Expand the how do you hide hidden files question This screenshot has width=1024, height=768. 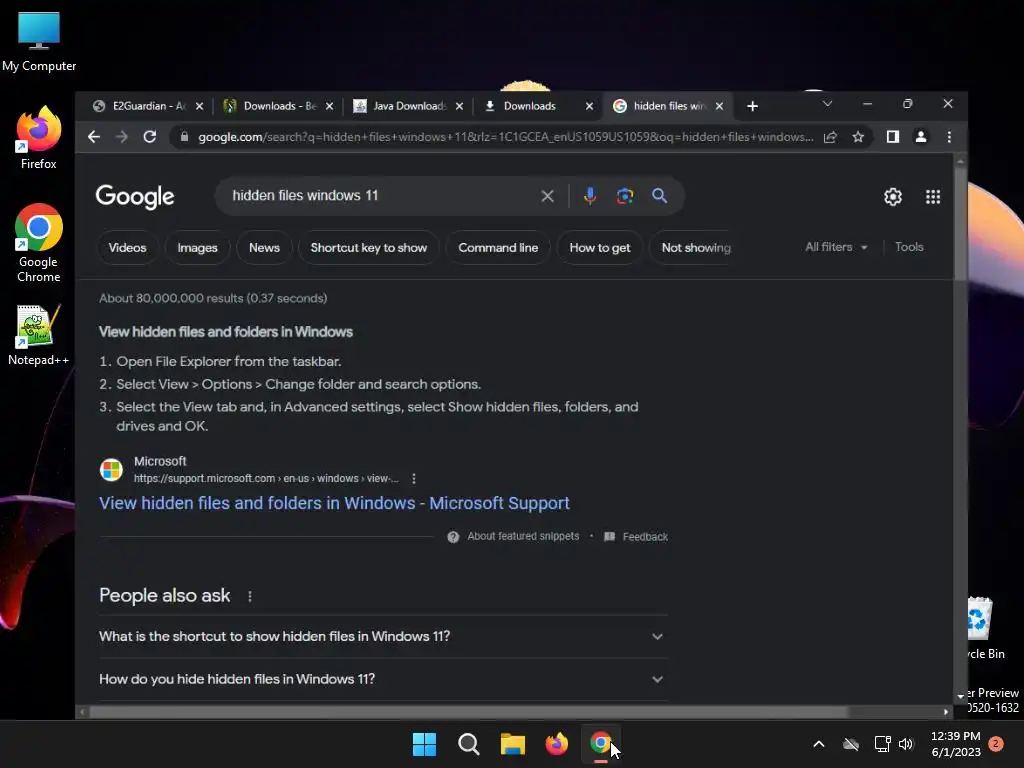[383, 679]
